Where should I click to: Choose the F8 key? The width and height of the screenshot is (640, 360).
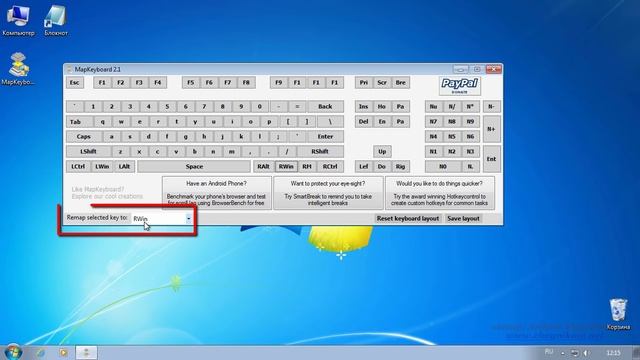pyautogui.click(x=246, y=82)
